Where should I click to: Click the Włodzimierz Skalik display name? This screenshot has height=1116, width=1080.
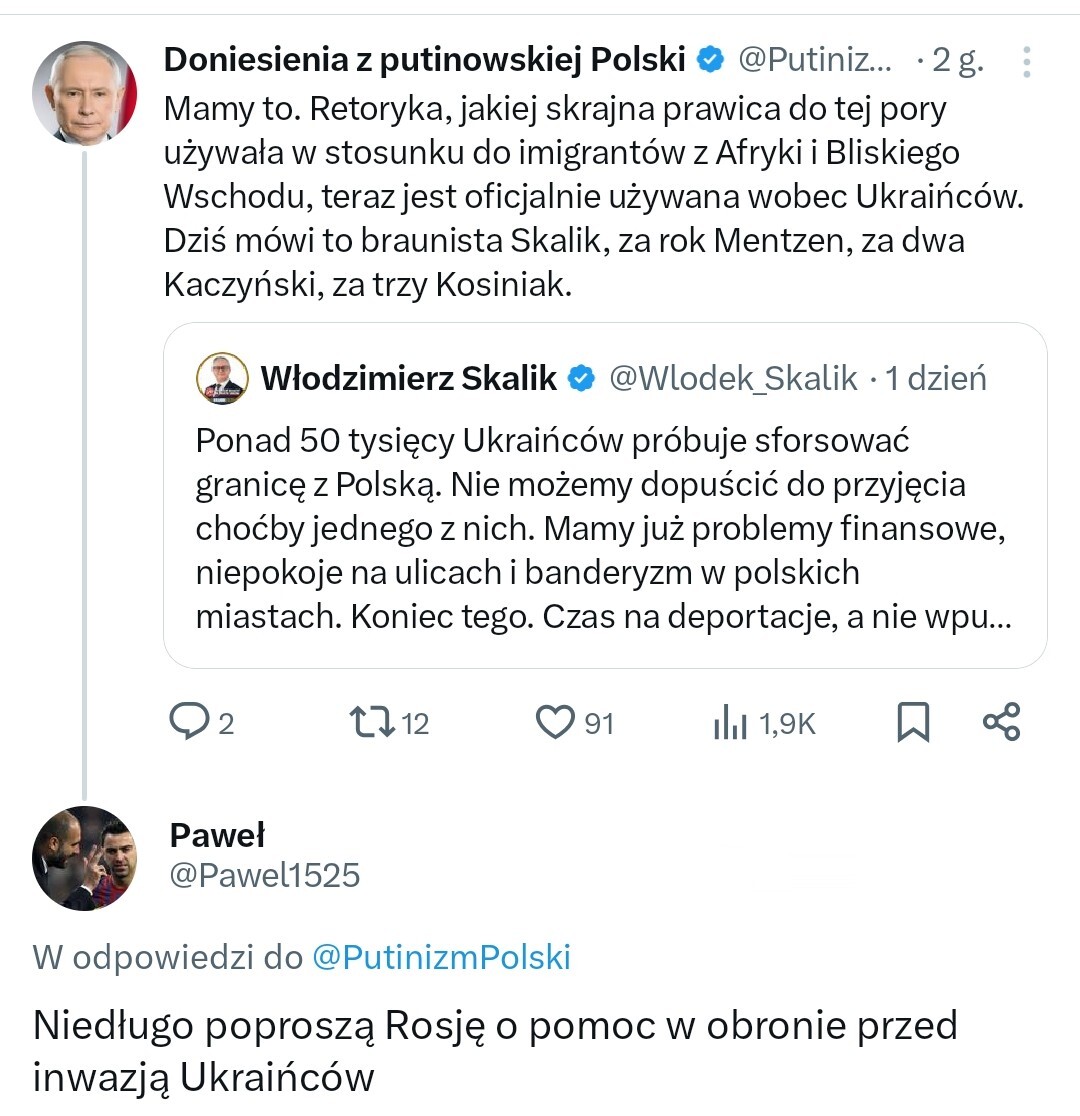[408, 378]
